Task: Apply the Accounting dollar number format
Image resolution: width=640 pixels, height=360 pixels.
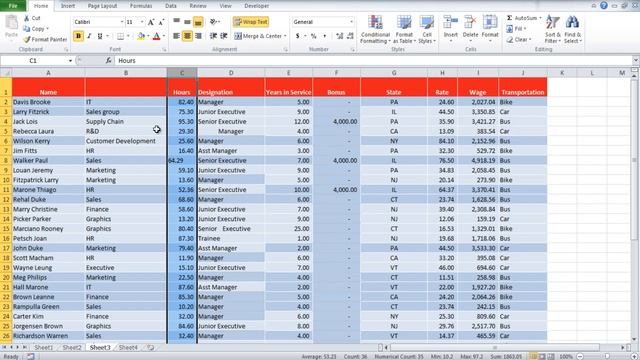Action: click(298, 36)
